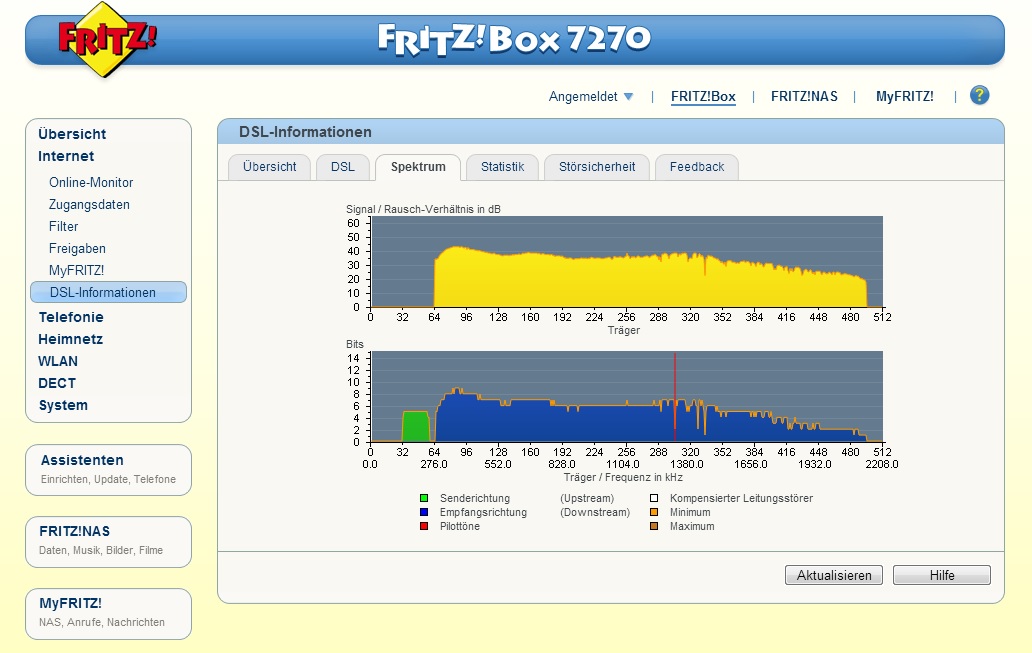This screenshot has height=653, width=1032.
Task: Open the DECT sidebar section
Action: point(57,384)
